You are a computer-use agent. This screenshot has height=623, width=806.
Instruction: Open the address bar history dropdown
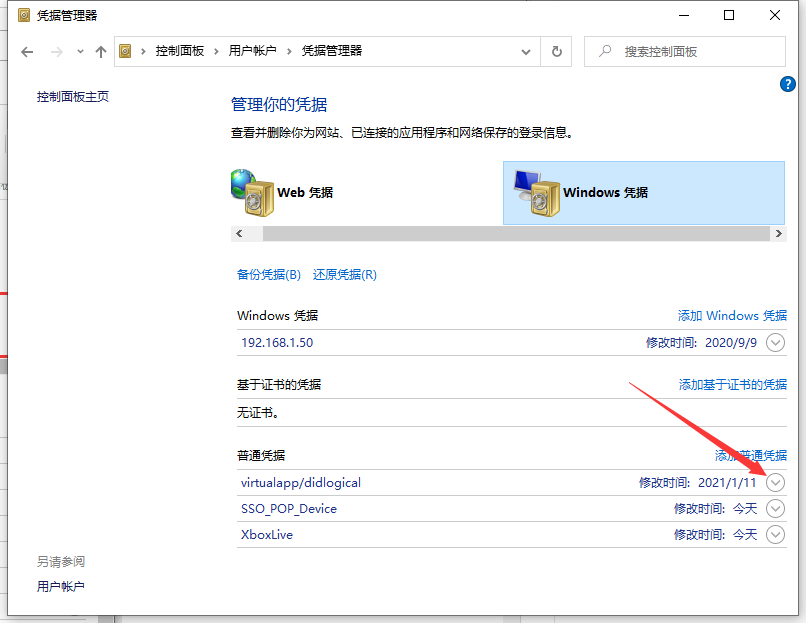(x=525, y=51)
